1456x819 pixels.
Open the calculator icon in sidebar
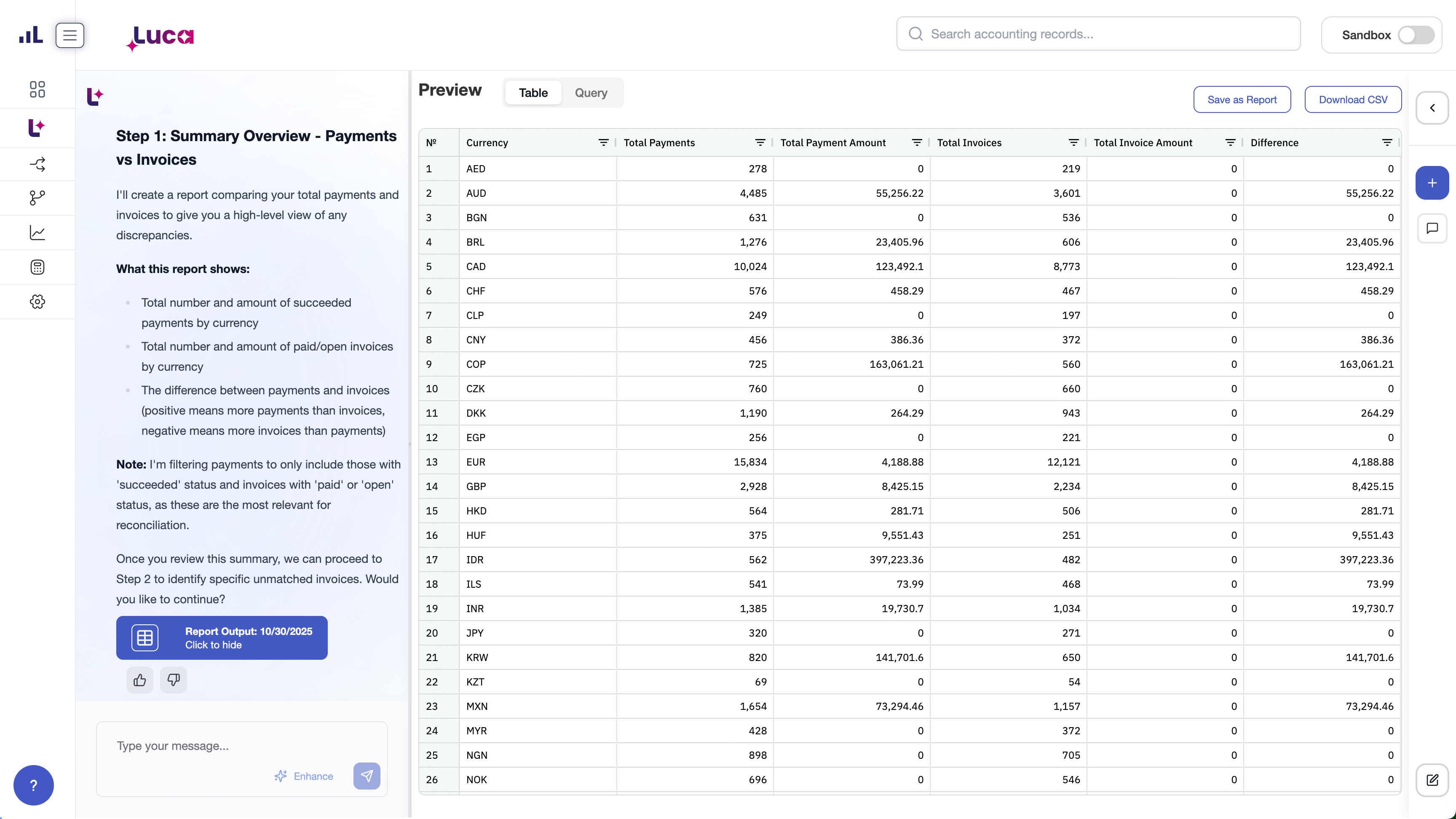pos(37,268)
